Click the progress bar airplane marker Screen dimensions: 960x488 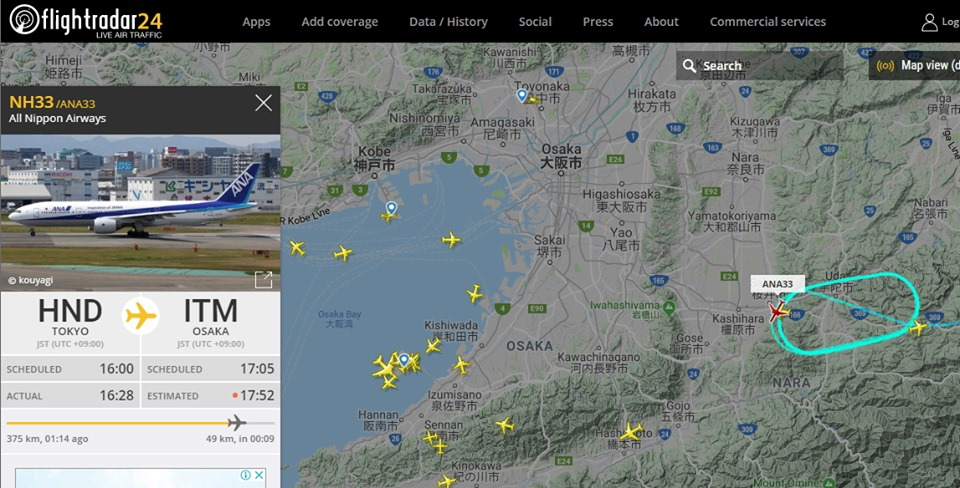pyautogui.click(x=236, y=422)
